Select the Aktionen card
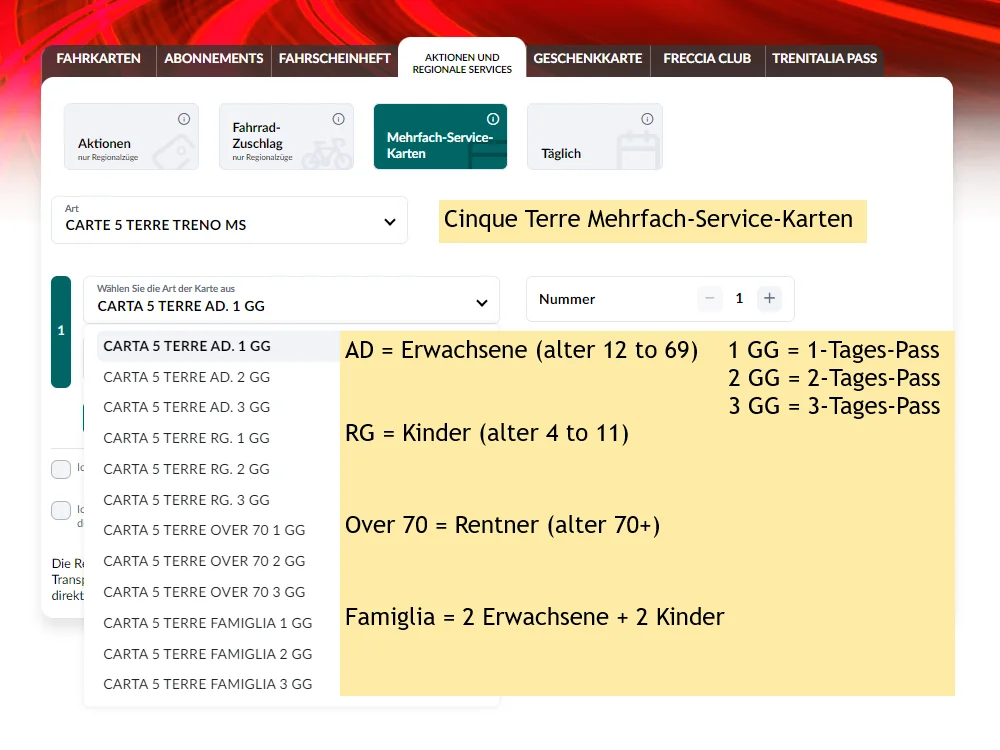 click(x=131, y=136)
